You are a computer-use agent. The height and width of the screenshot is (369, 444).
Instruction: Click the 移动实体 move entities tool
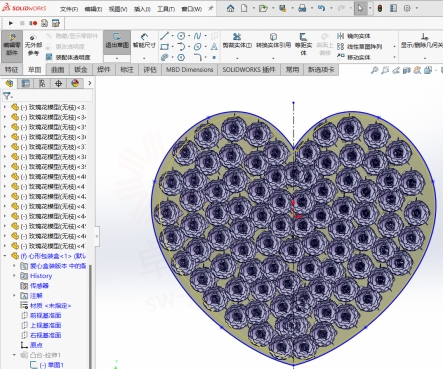click(x=354, y=57)
